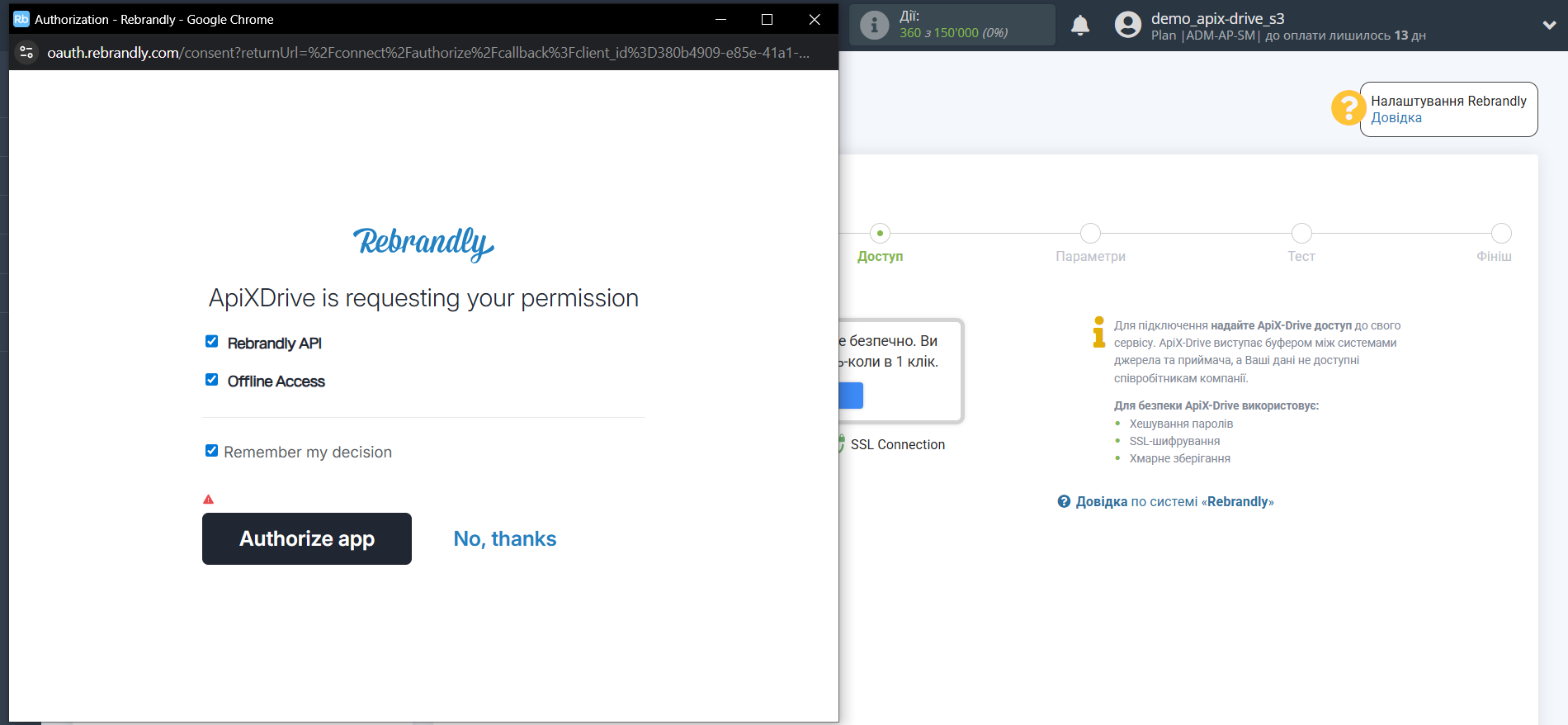The image size is (1568, 725).
Task: Click the Offline Access label
Action: [x=276, y=381]
